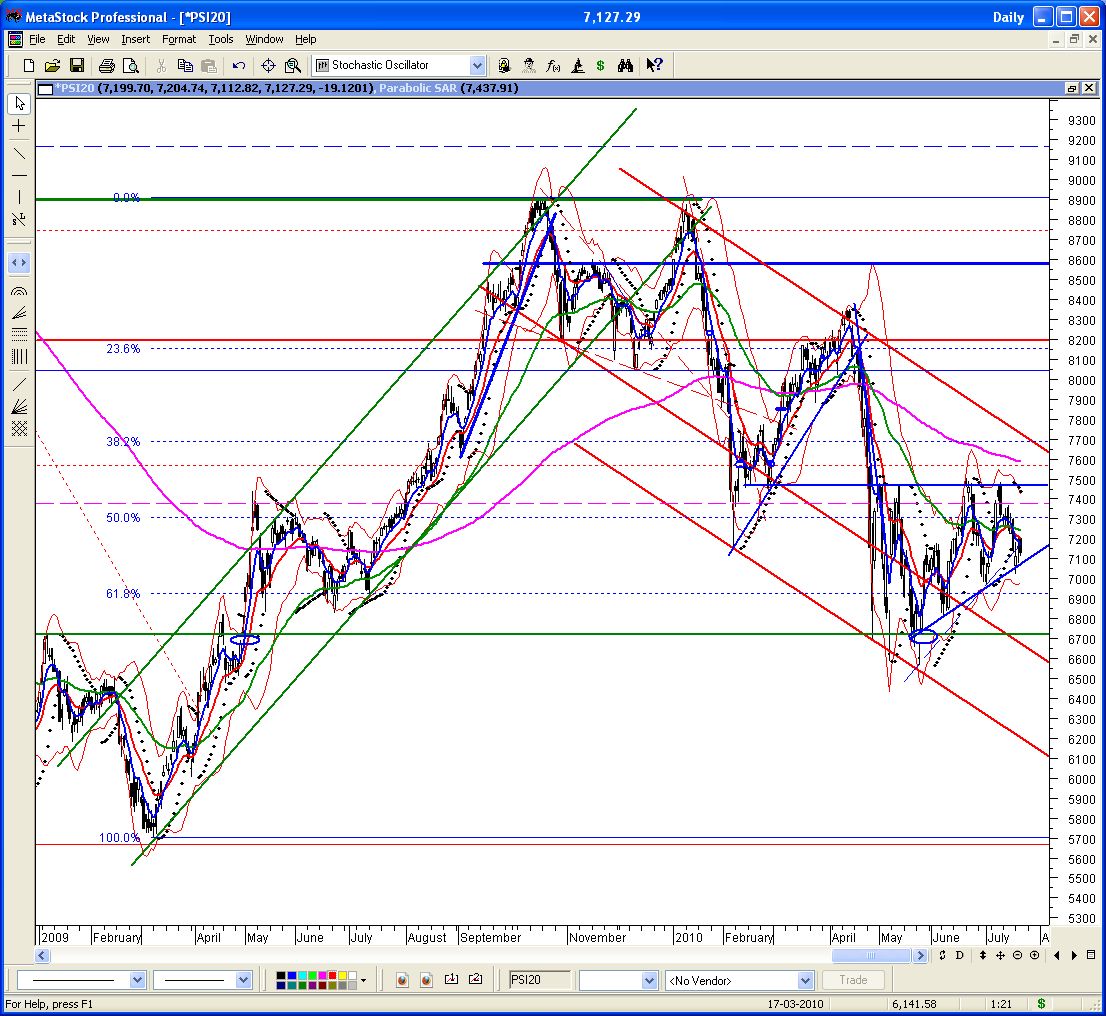Pick the red color swatch
The width and height of the screenshot is (1106, 1016).
pos(332,976)
